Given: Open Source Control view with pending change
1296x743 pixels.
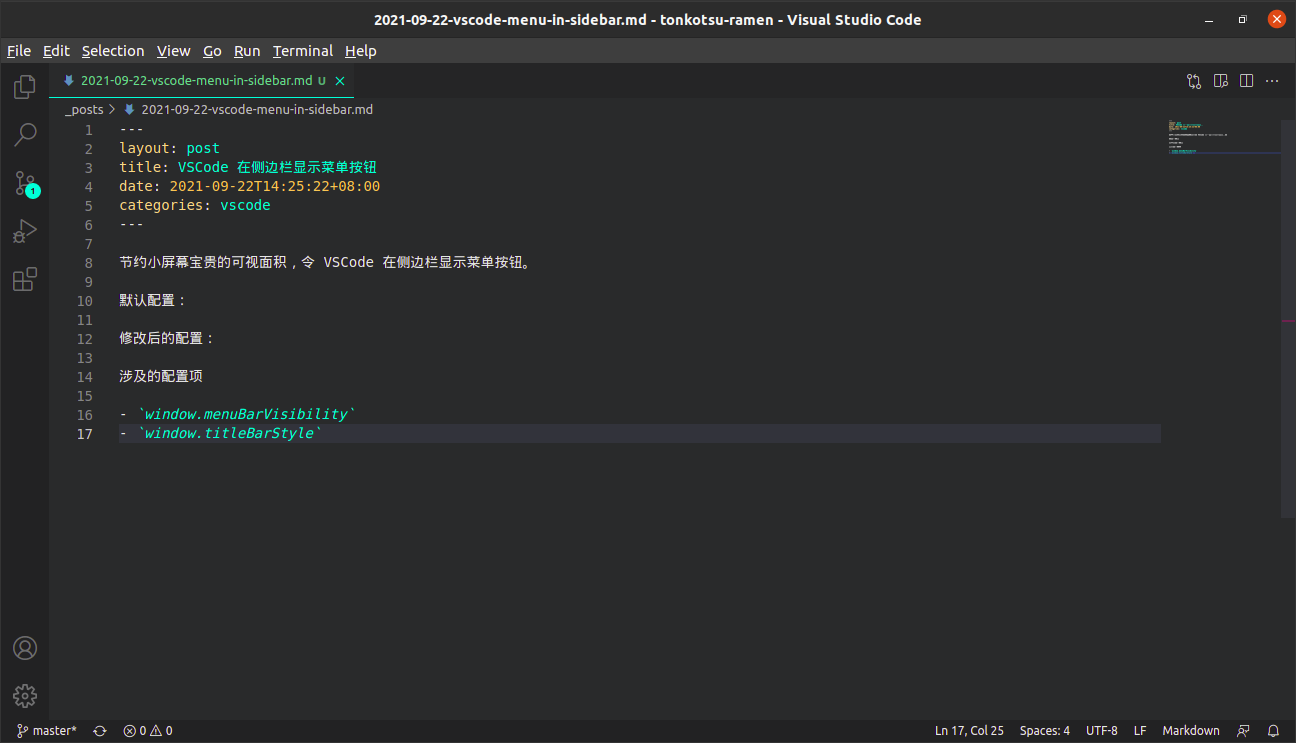Looking at the screenshot, I should (x=25, y=183).
